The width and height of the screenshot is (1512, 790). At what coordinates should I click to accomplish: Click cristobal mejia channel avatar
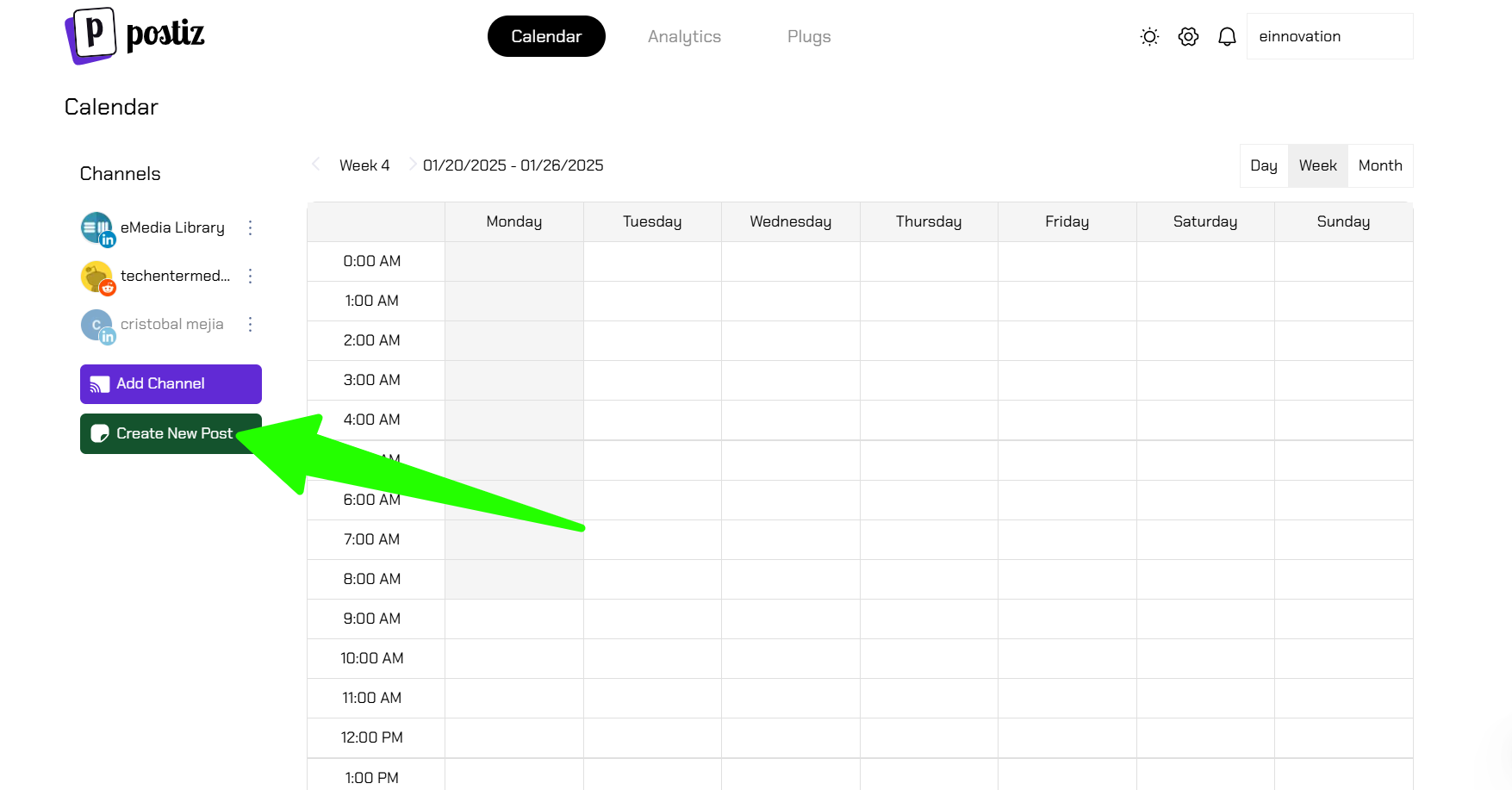pos(97,327)
